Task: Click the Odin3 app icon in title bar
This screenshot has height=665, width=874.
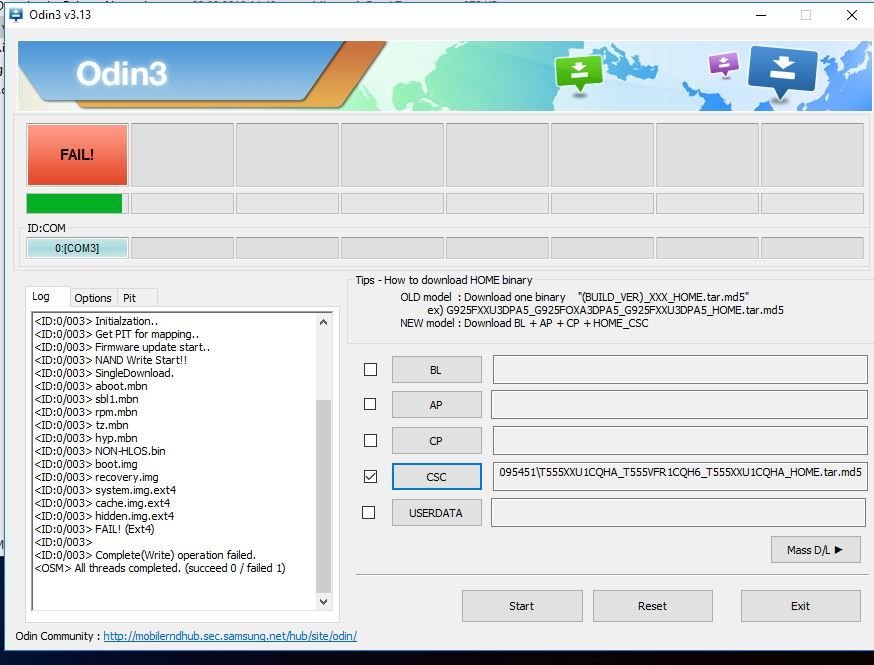Action: [16, 15]
